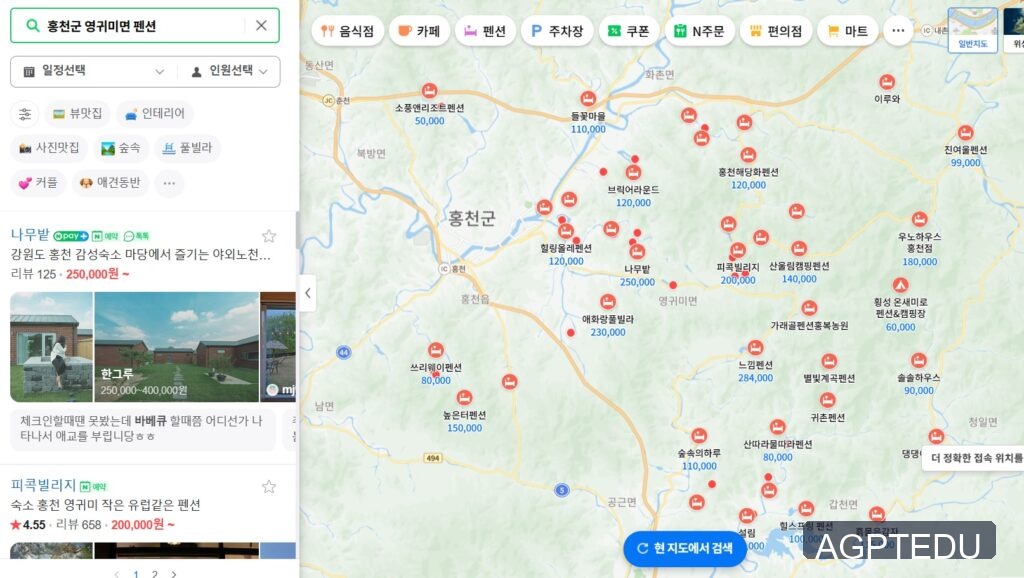Viewport: 1024px width, 578px height.
Task: Open the 나무밭 photo of woman at well
Action: click(52, 347)
